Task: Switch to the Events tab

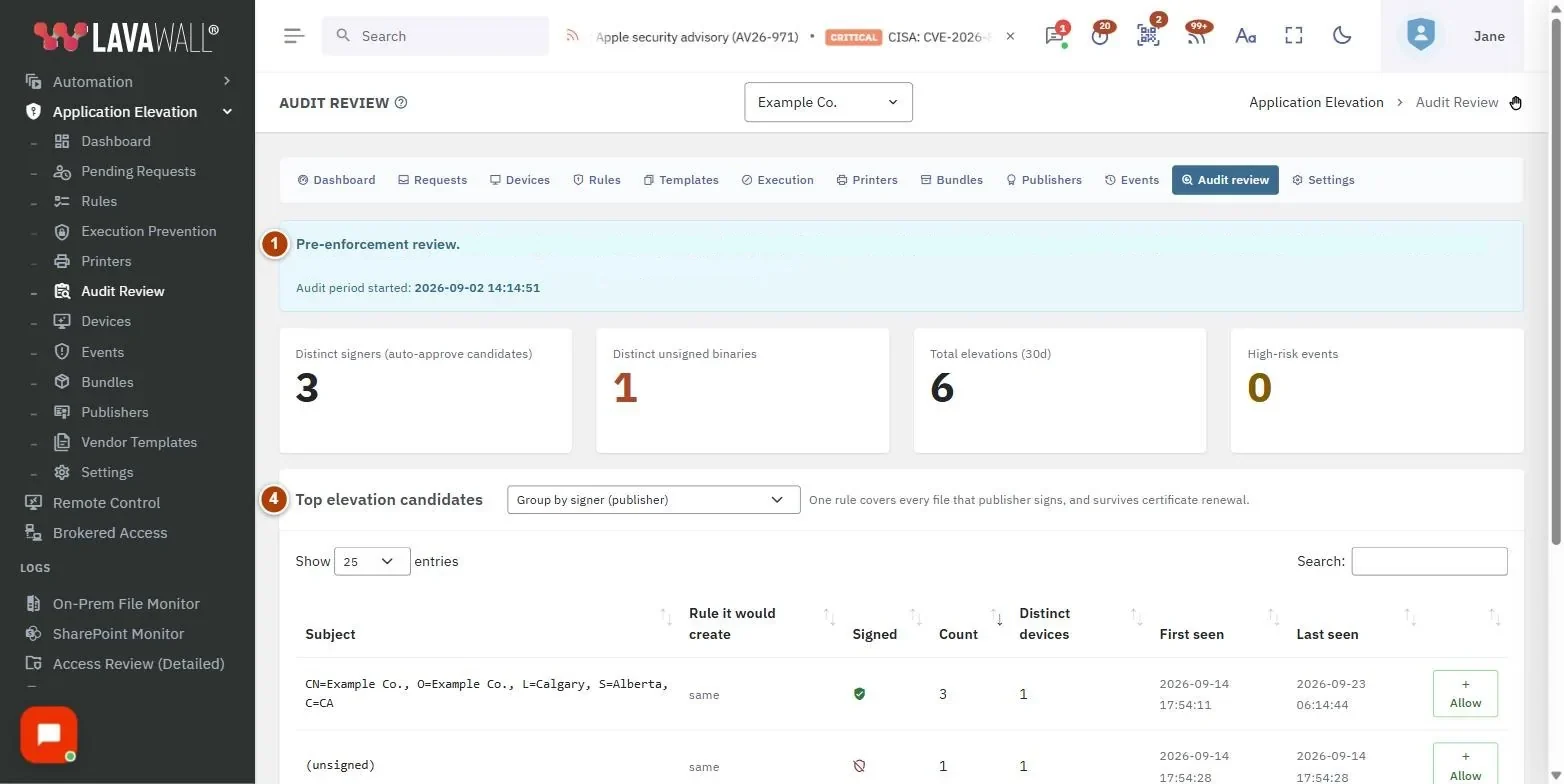Action: (1131, 180)
